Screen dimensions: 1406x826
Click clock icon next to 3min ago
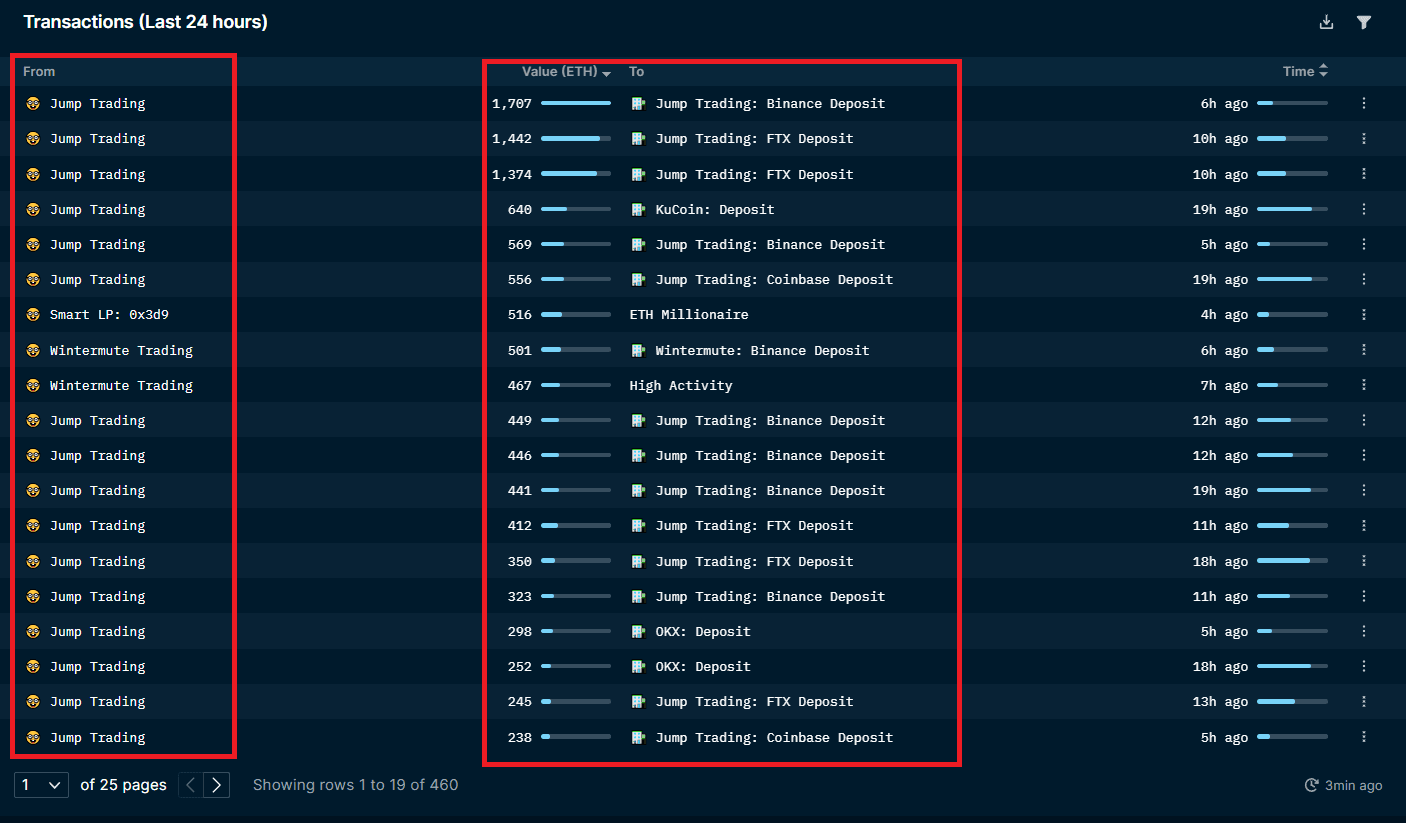(x=1312, y=785)
